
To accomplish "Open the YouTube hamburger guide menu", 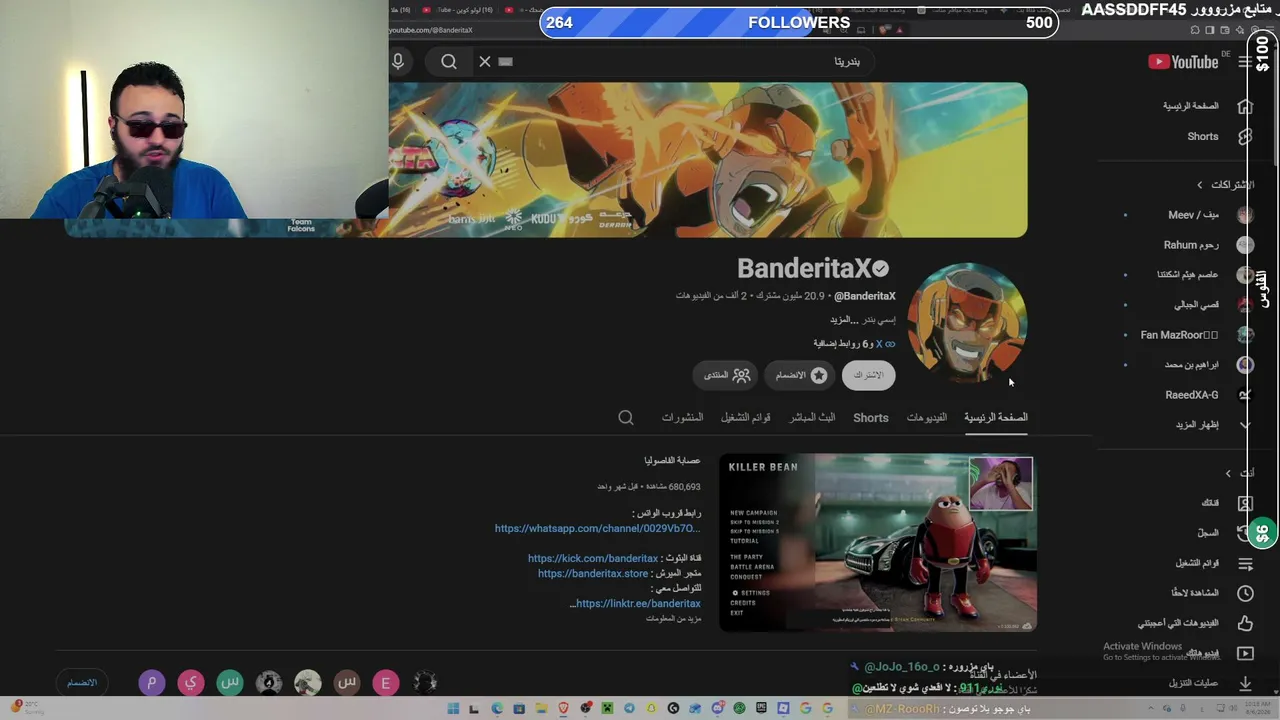I will click(x=1244, y=62).
